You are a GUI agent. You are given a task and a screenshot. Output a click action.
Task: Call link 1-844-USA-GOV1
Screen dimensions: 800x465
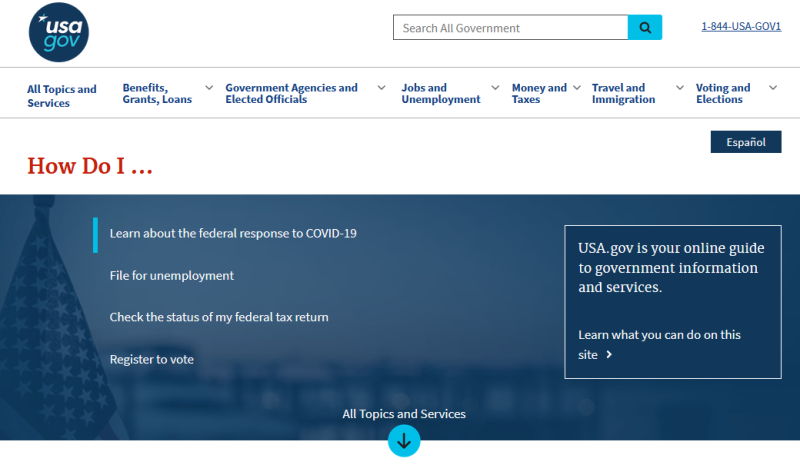741,27
